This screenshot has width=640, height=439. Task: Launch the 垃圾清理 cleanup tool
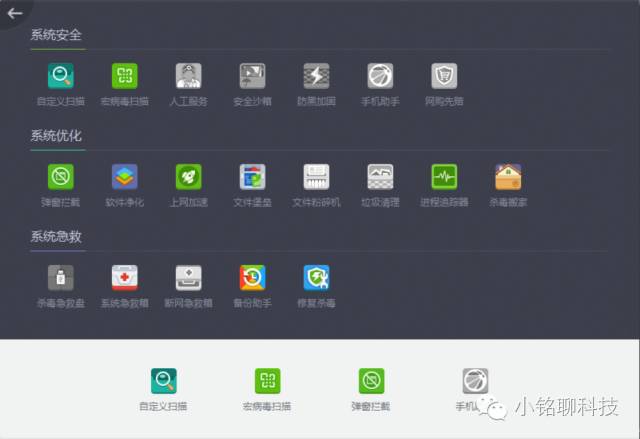pos(380,177)
